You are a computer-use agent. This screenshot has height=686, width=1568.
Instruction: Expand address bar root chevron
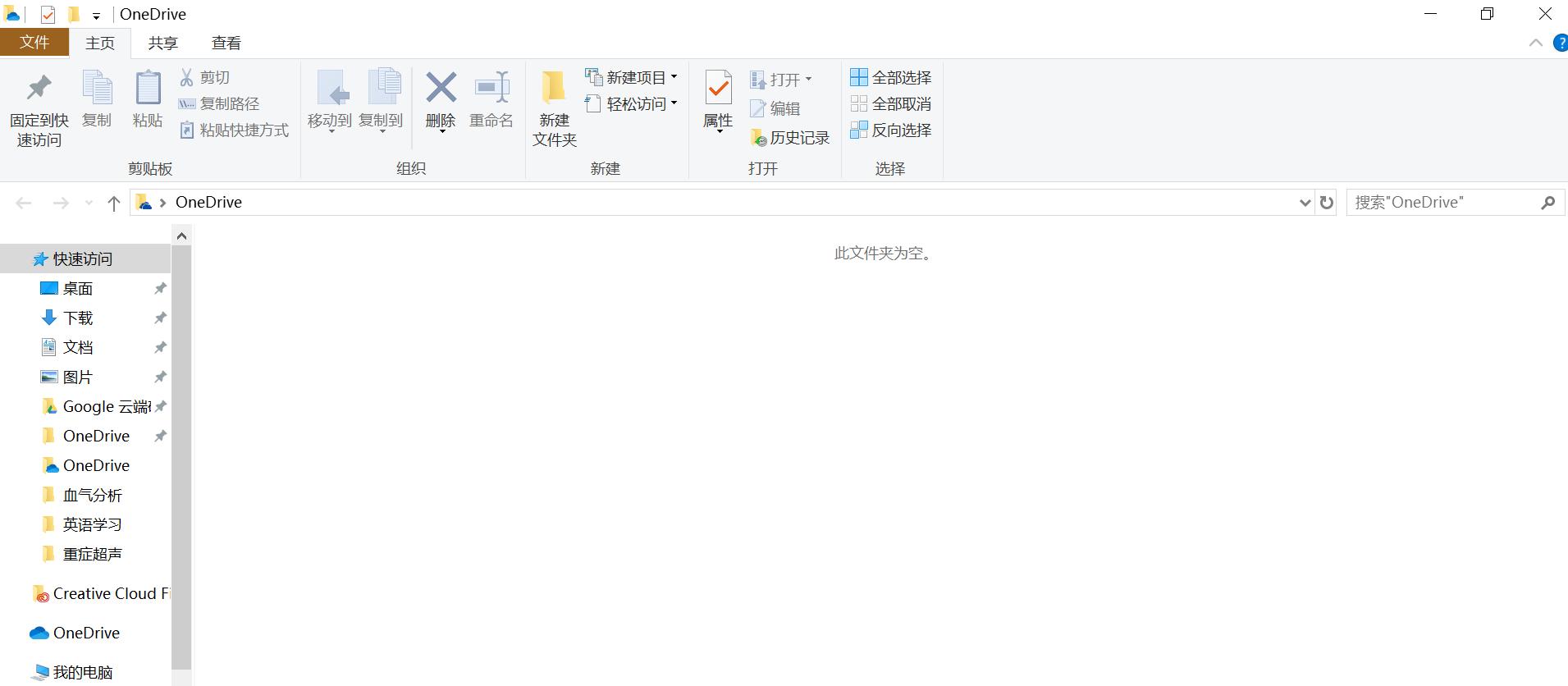pos(162,203)
